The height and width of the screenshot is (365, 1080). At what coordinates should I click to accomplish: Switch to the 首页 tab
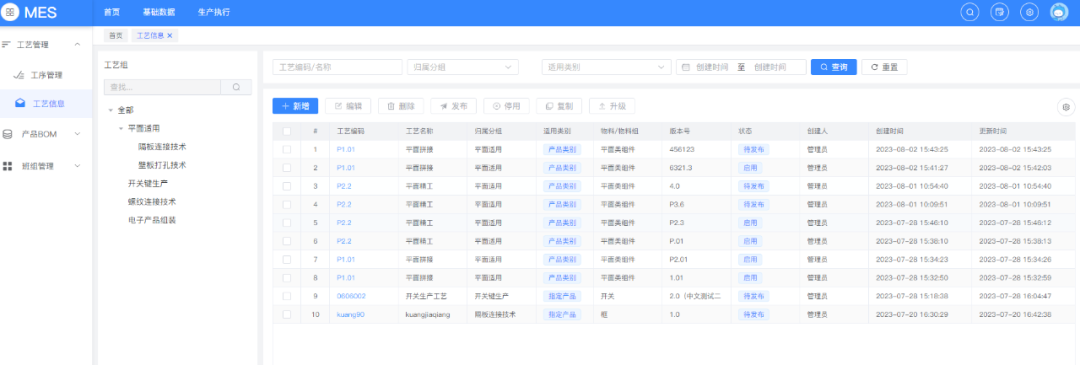click(x=116, y=35)
